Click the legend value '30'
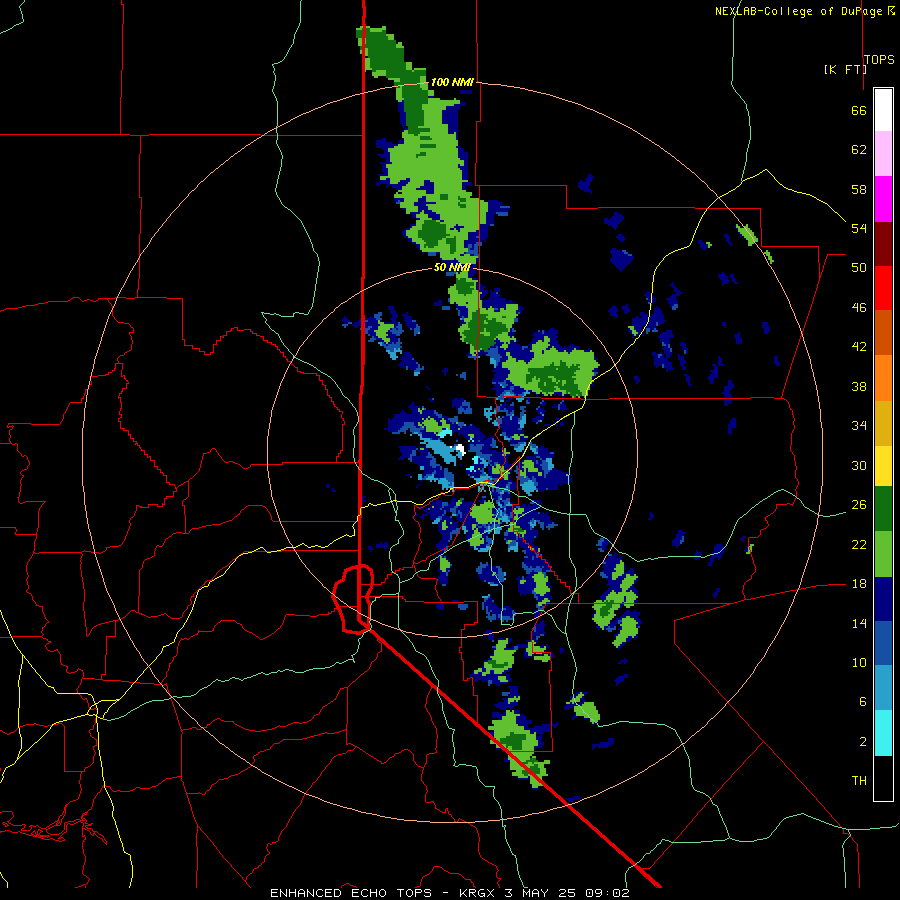The height and width of the screenshot is (900, 900). (859, 465)
